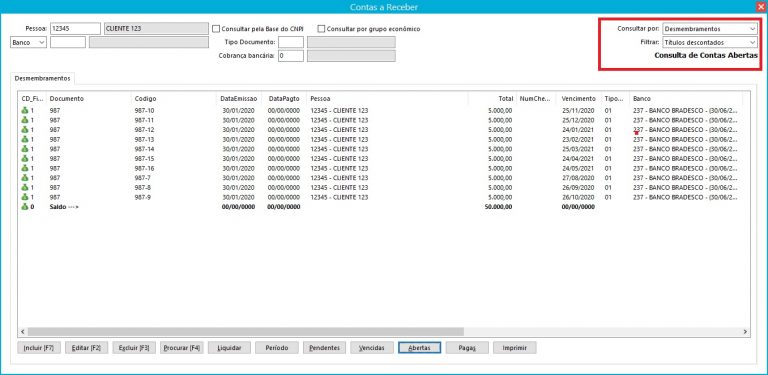Click the horizontal scrollbar thumb of grid
768x375 pixels.
point(245,332)
